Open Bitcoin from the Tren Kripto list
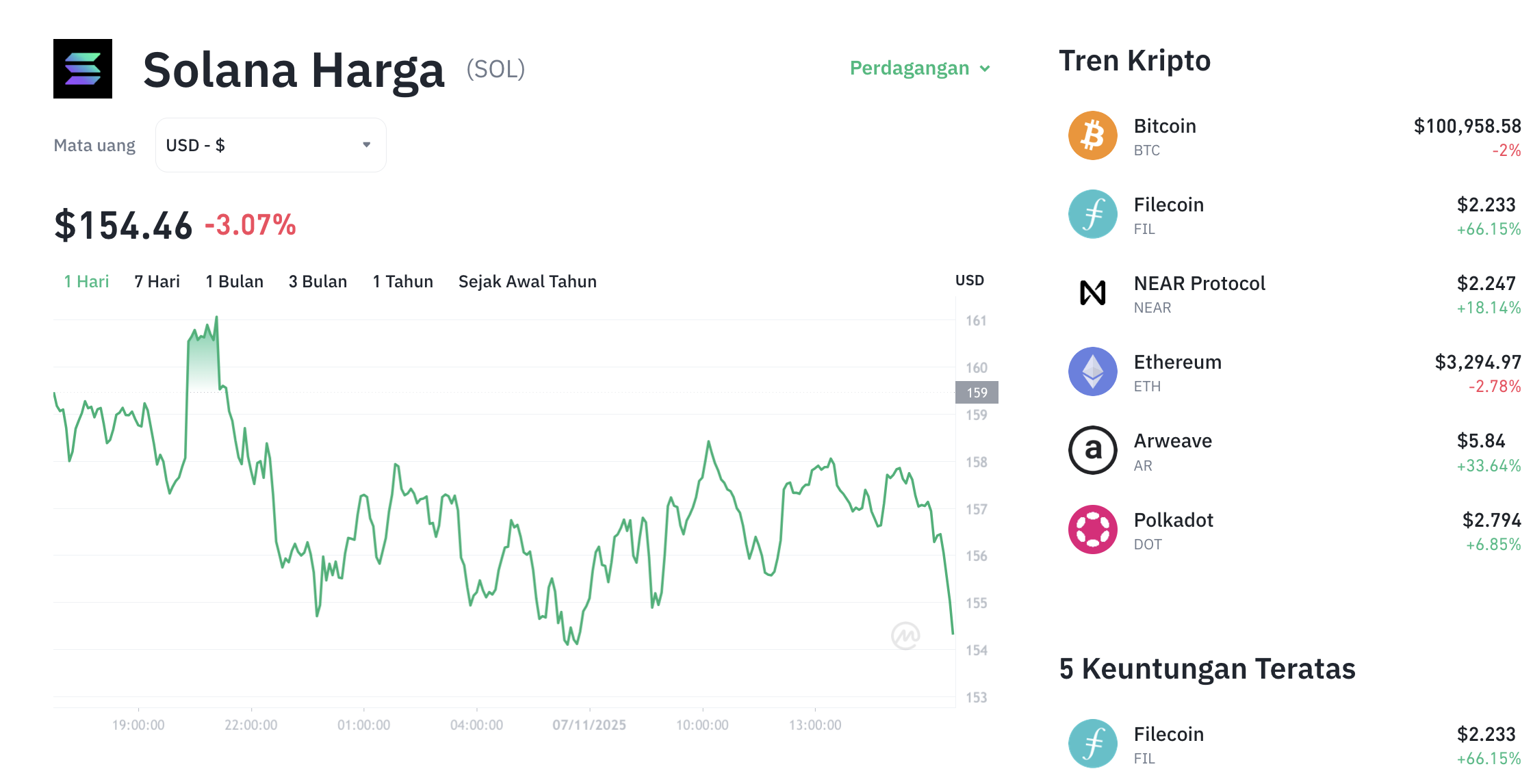 [x=1165, y=126]
